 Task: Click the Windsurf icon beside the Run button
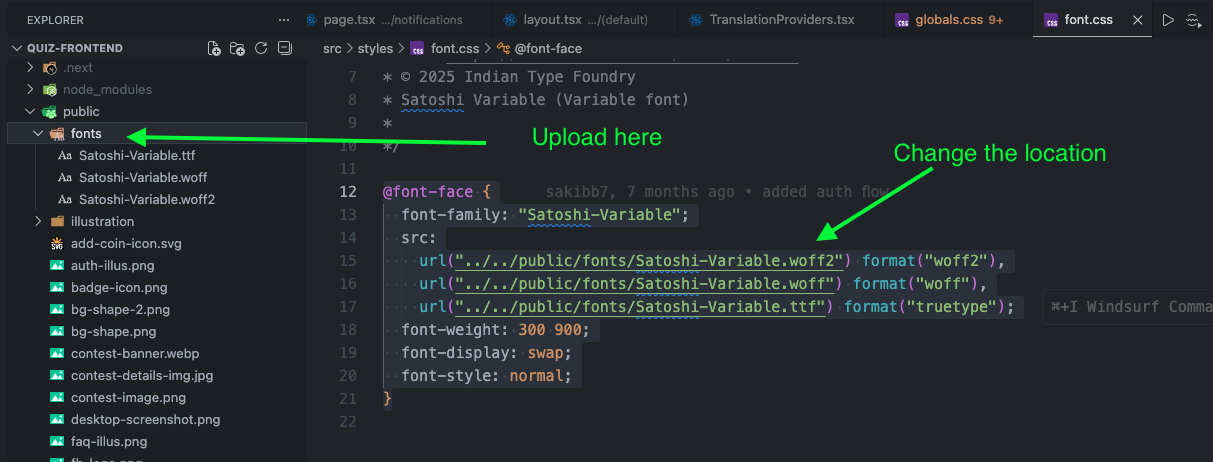tap(1193, 20)
